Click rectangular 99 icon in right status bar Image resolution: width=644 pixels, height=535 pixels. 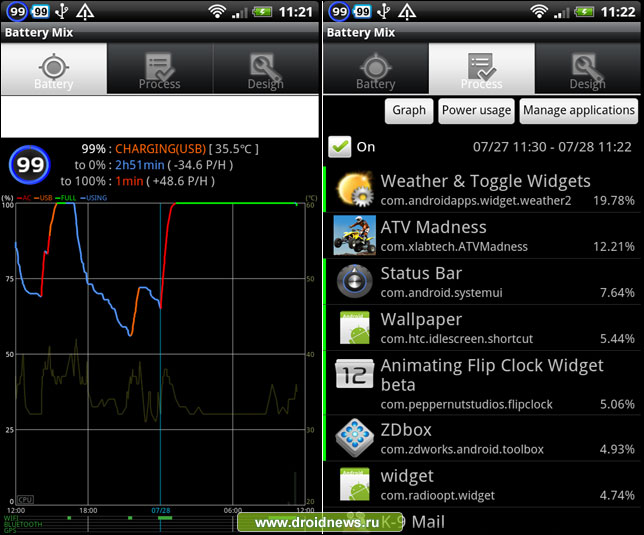click(x=362, y=11)
